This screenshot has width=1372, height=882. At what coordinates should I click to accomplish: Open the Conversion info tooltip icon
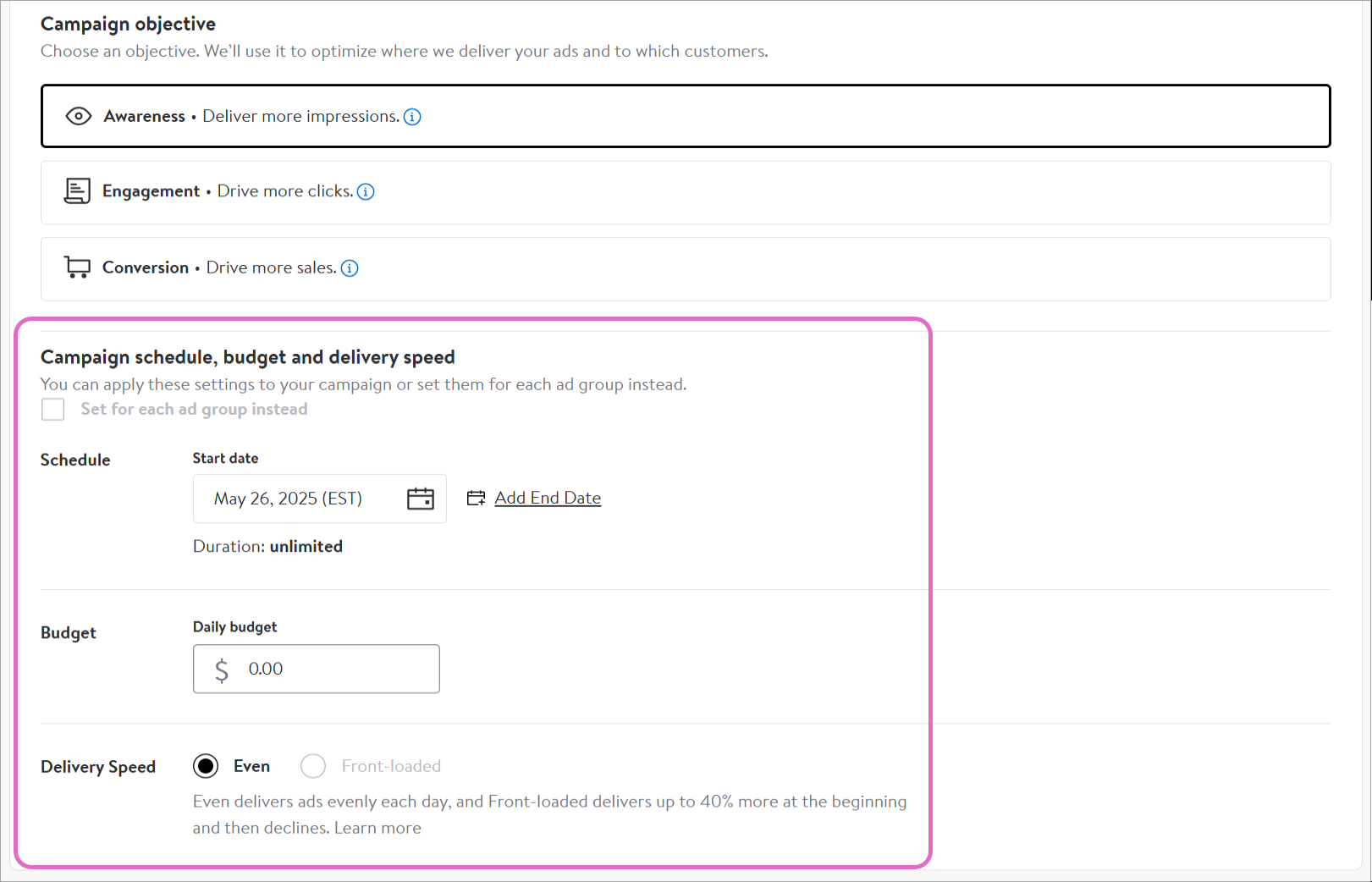[x=350, y=268]
